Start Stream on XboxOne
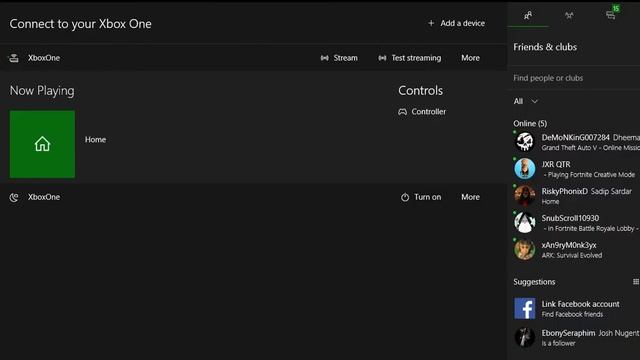Screen dimensions: 640x360 (x=339, y=58)
